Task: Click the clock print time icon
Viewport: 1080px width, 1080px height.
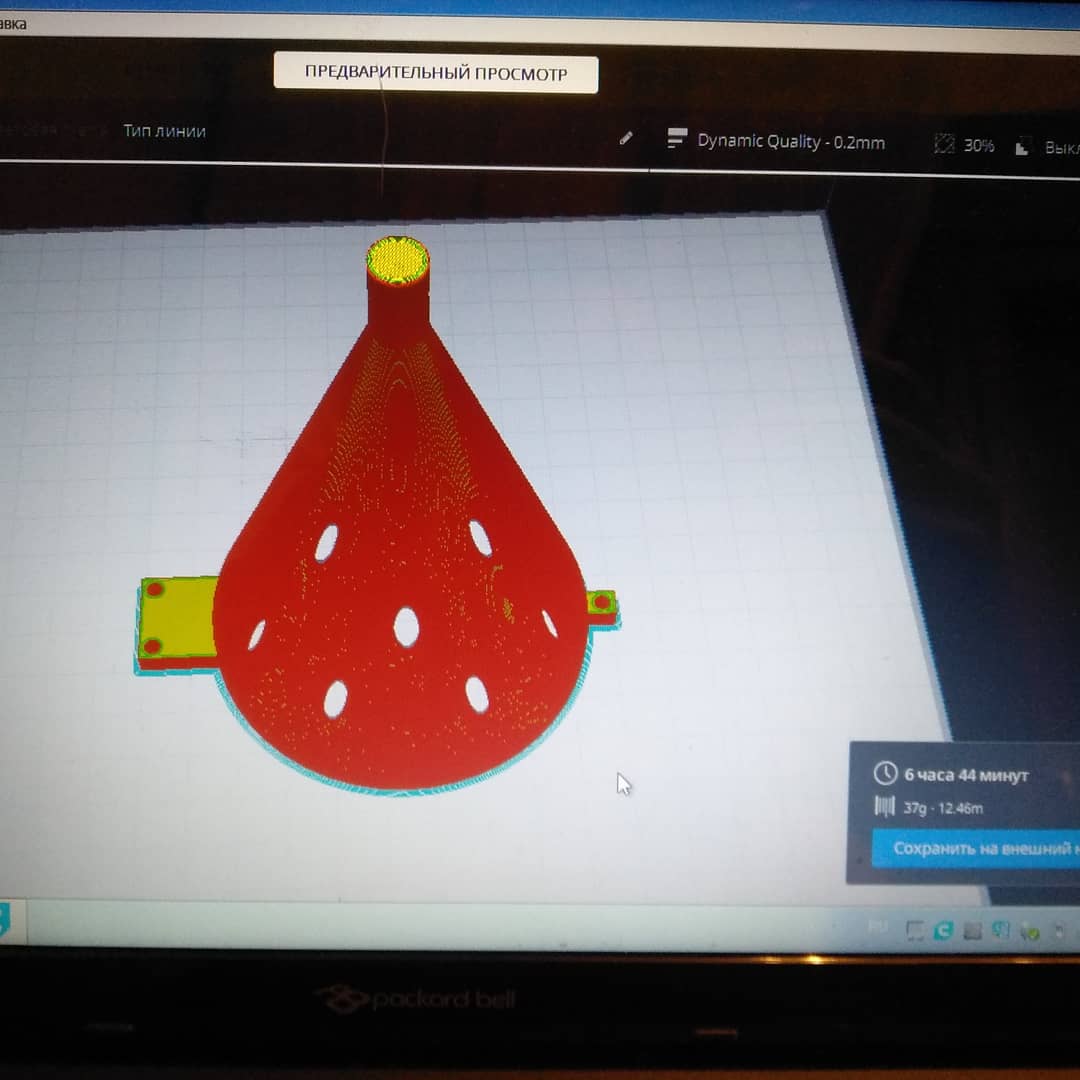Action: (885, 773)
